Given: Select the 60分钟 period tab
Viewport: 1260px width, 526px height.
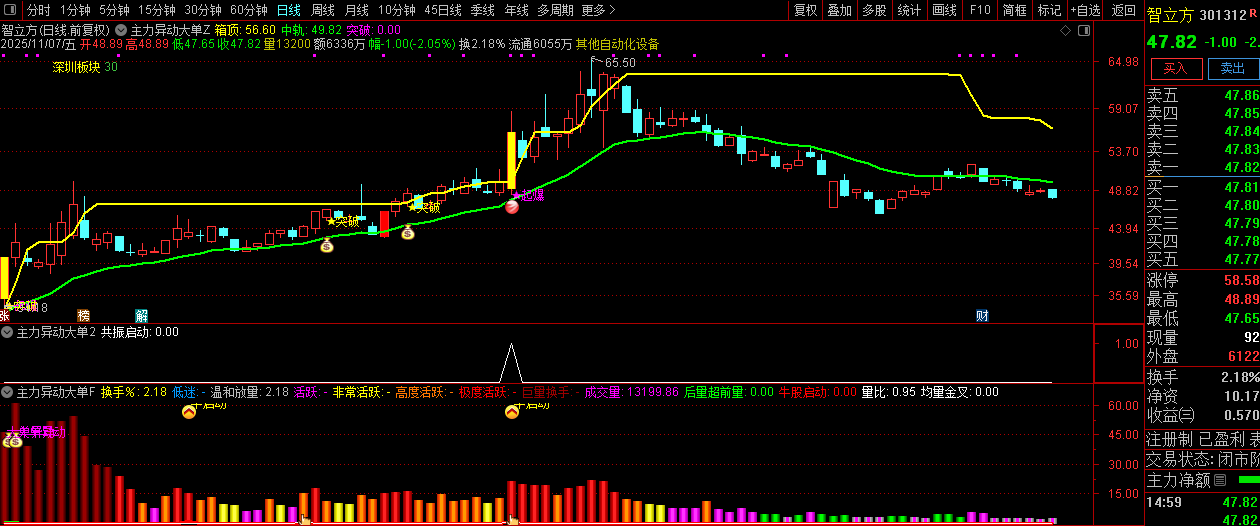Looking at the screenshot, I should tap(249, 10).
